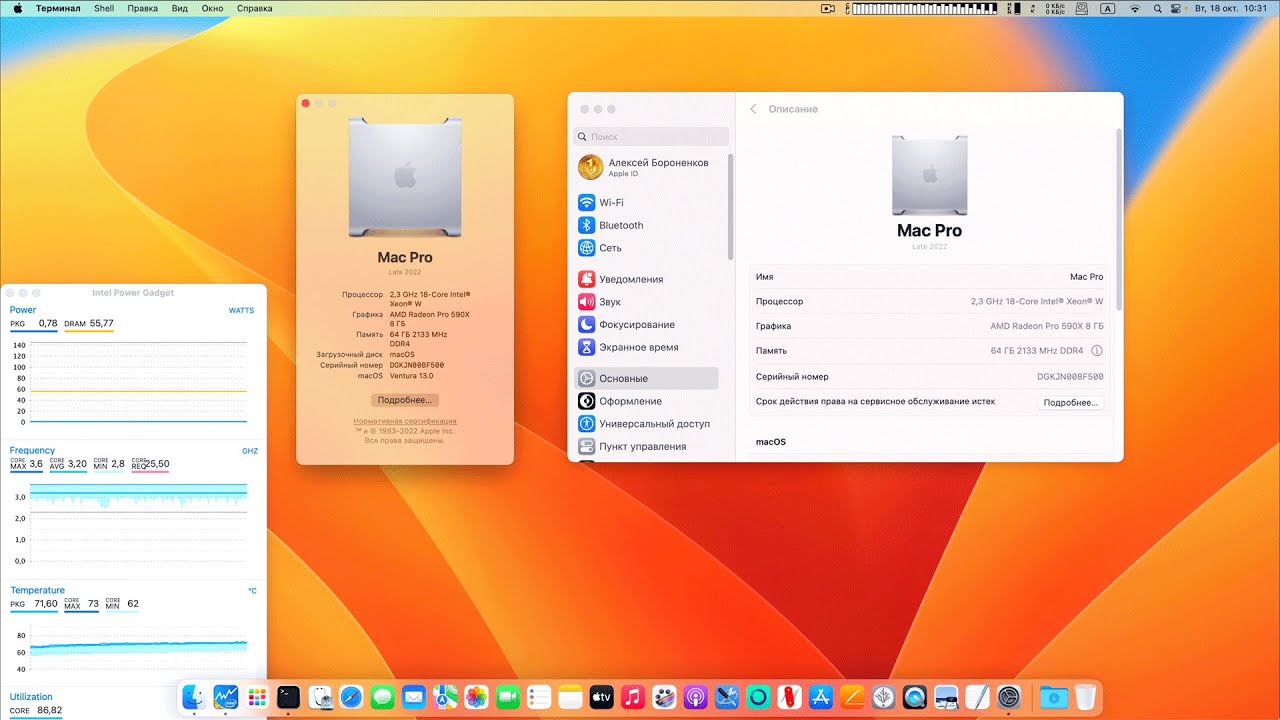1280x720 pixels.
Task: Click the serial number DGKJN008F500 in Settings
Action: [1070, 377]
